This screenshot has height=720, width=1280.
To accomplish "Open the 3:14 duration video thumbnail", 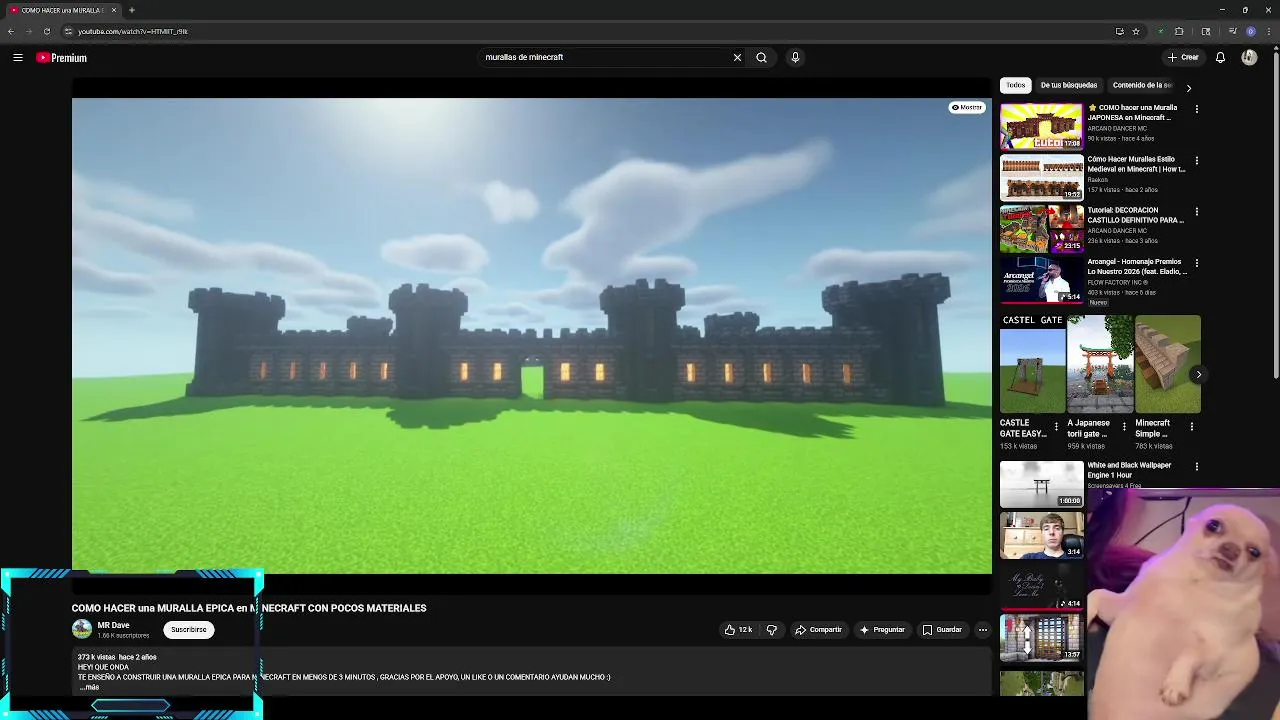I will 1042,535.
